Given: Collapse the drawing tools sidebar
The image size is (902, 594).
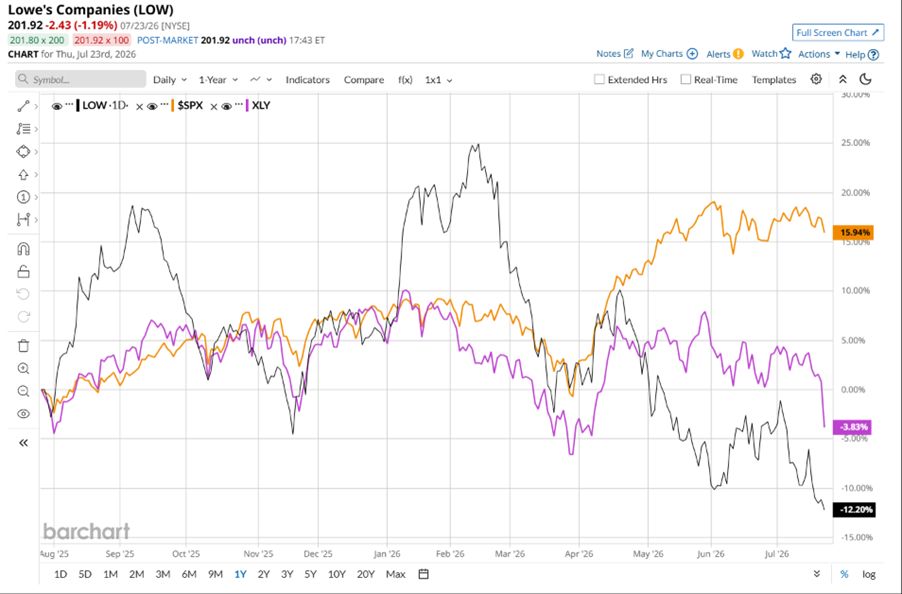Looking at the screenshot, I should click(23, 443).
